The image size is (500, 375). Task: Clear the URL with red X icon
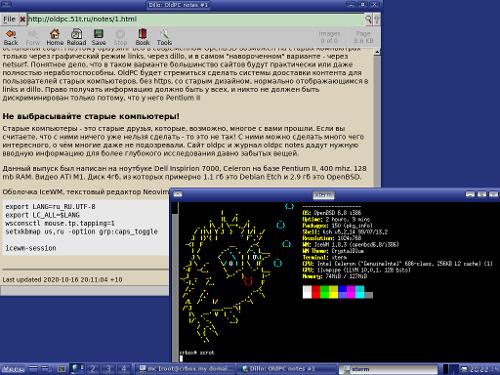tap(22, 19)
